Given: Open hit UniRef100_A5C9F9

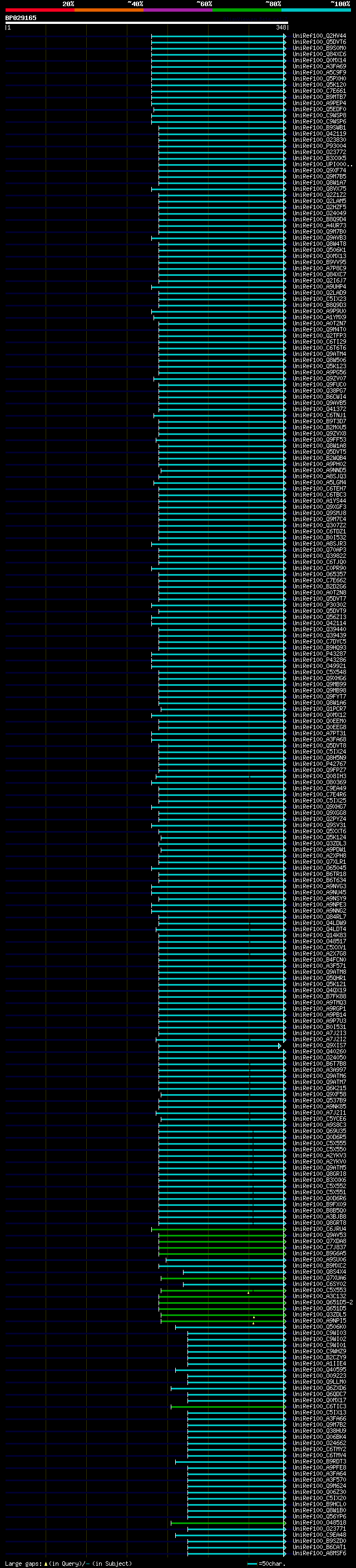Looking at the screenshot, I should tap(319, 72).
